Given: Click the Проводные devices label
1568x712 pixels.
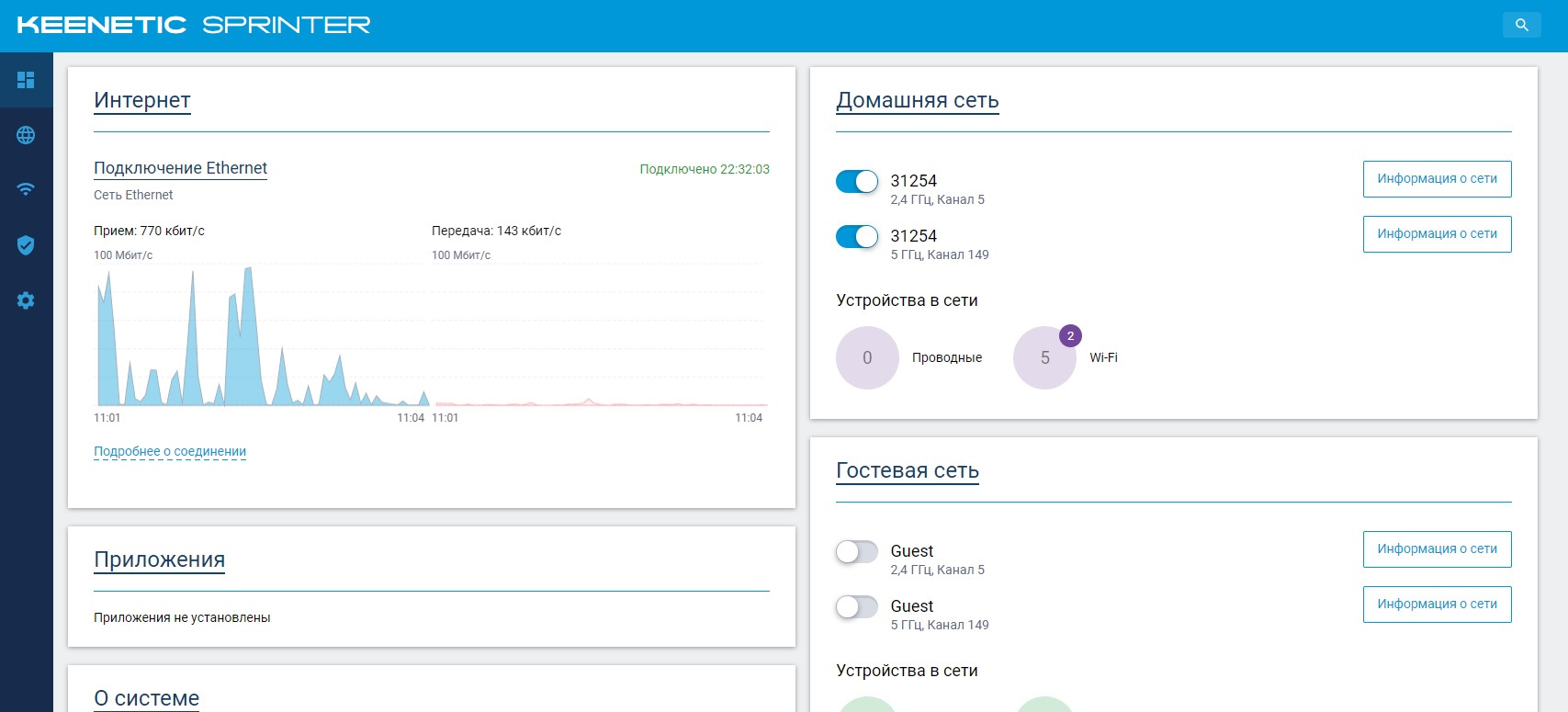Looking at the screenshot, I should coord(947,357).
